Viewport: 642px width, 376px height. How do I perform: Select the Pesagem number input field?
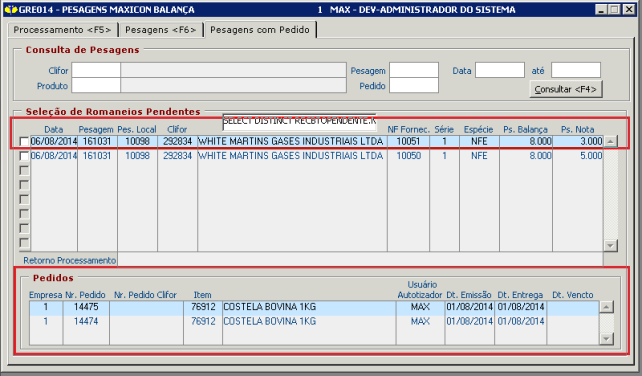coord(414,70)
